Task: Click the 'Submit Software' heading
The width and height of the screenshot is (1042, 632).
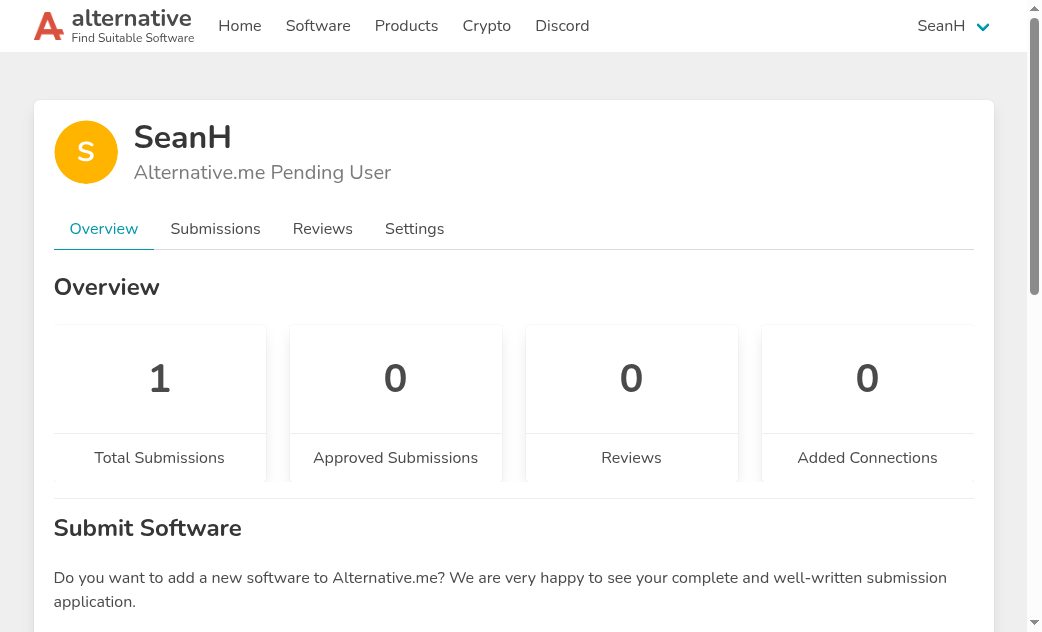Action: point(148,528)
